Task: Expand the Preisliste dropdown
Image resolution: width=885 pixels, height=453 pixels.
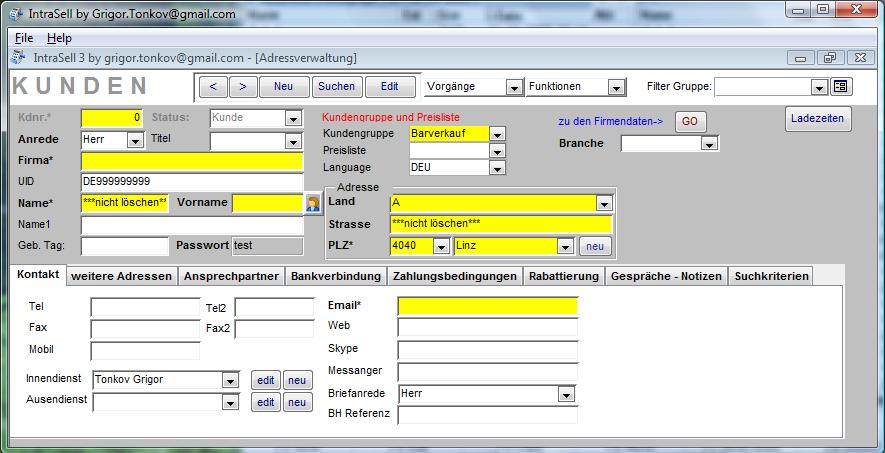Action: click(x=497, y=151)
